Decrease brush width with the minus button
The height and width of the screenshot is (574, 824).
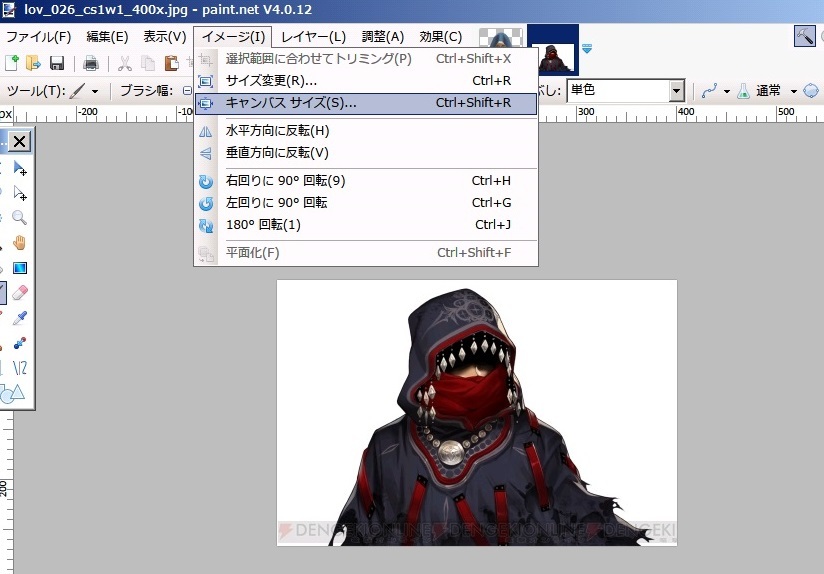pyautogui.click(x=187, y=90)
